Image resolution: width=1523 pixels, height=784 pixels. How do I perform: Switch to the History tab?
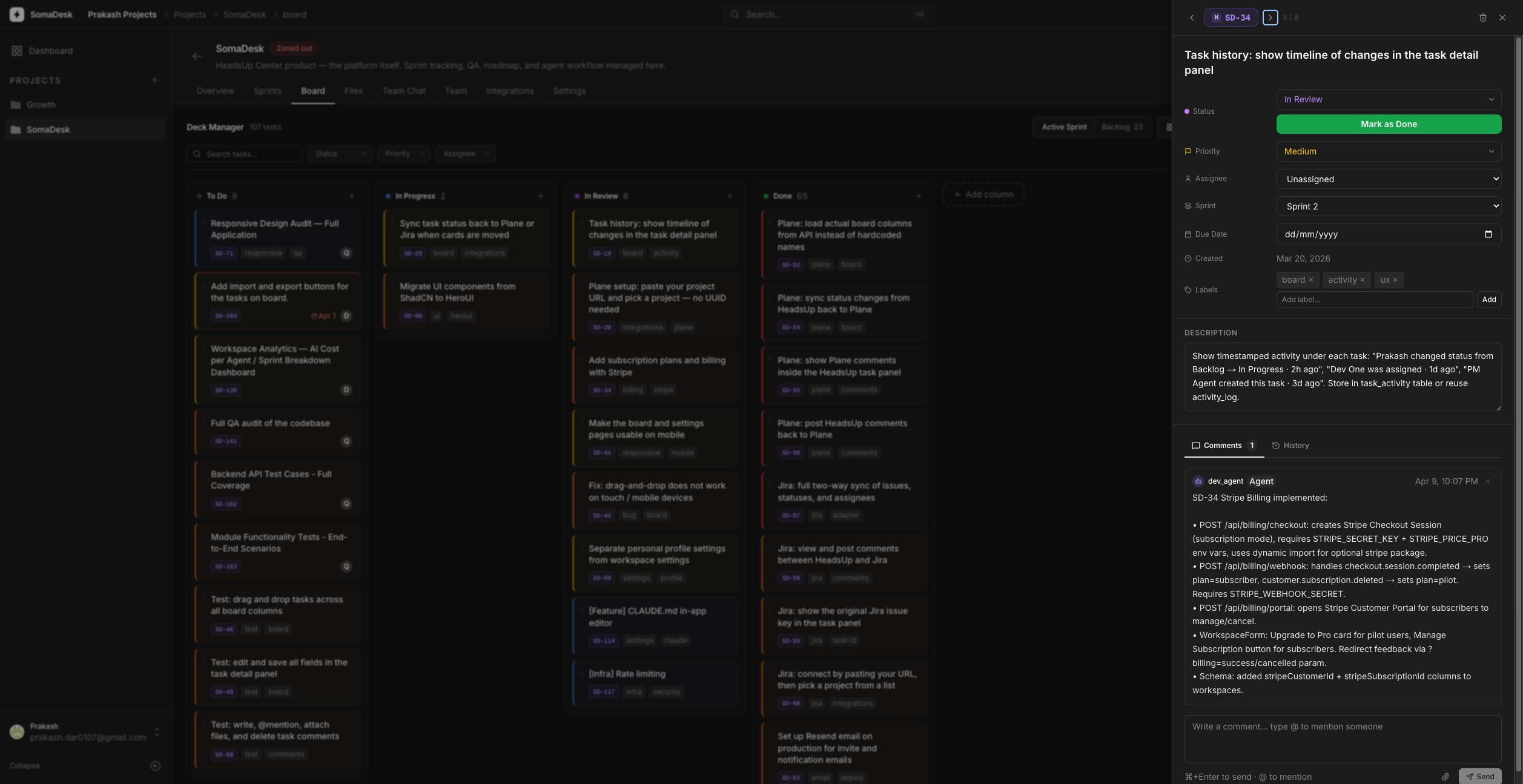(1290, 446)
